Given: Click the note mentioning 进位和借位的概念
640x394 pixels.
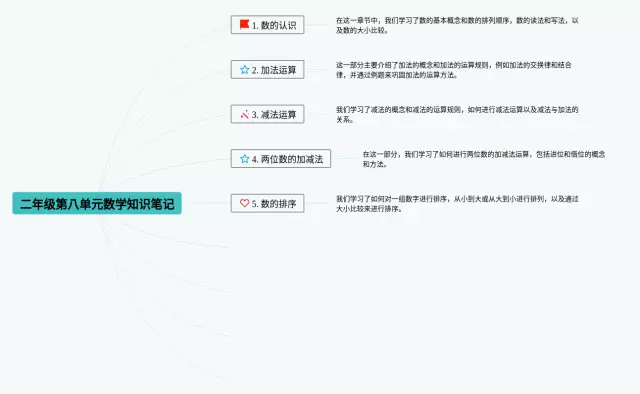Looking at the screenshot, I should (484, 159).
